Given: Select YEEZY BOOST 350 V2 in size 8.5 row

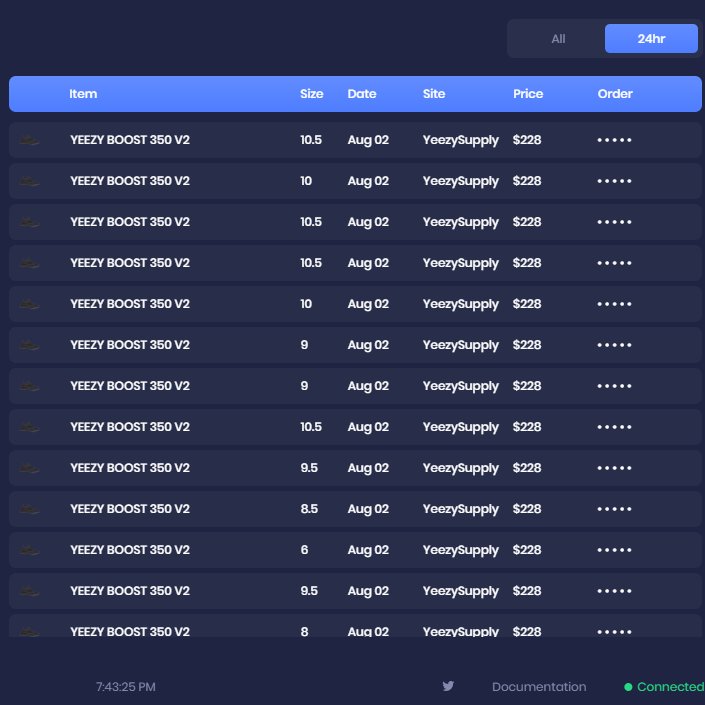Looking at the screenshot, I should (130, 509).
